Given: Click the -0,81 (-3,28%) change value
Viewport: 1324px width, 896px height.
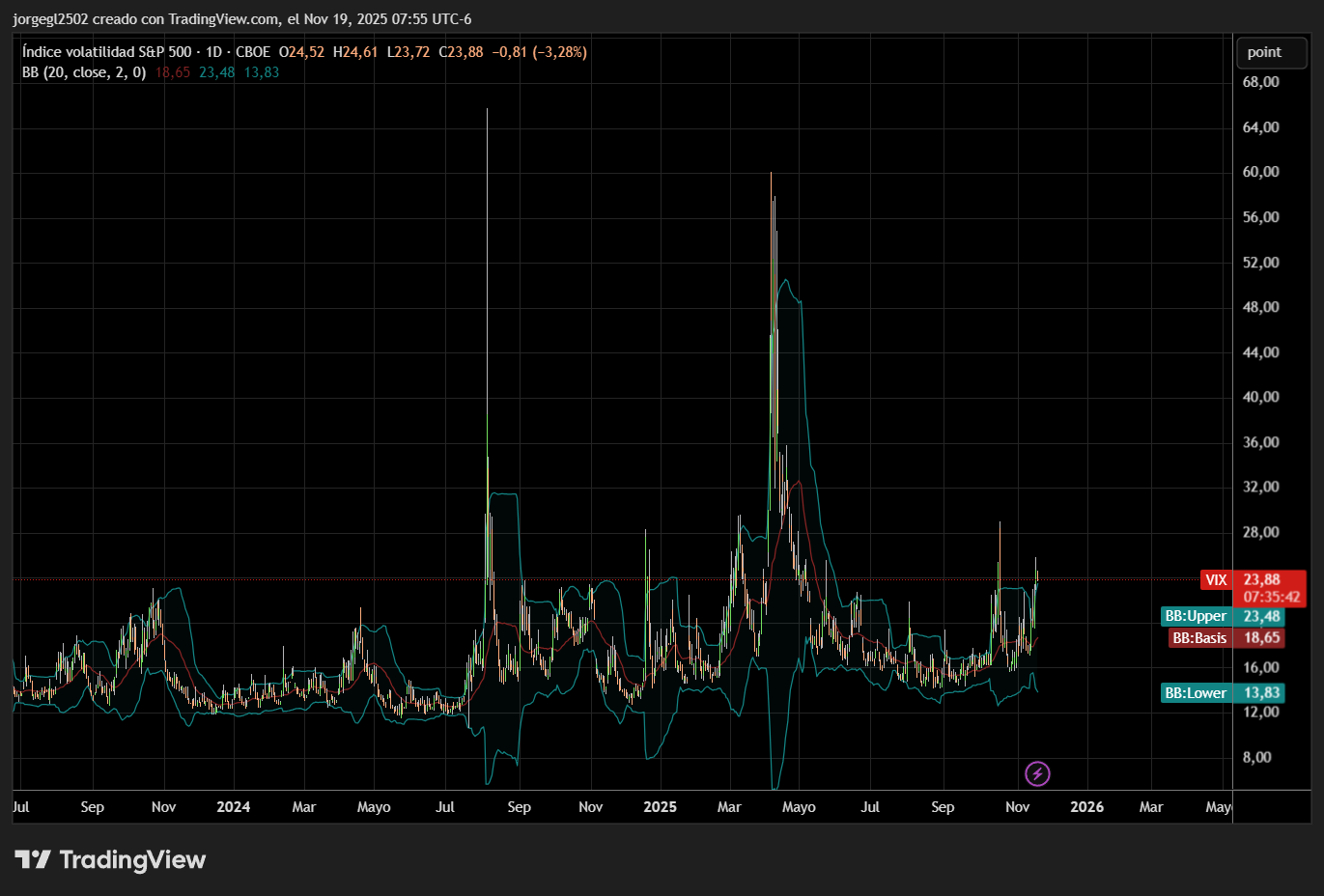Looking at the screenshot, I should pyautogui.click(x=539, y=52).
